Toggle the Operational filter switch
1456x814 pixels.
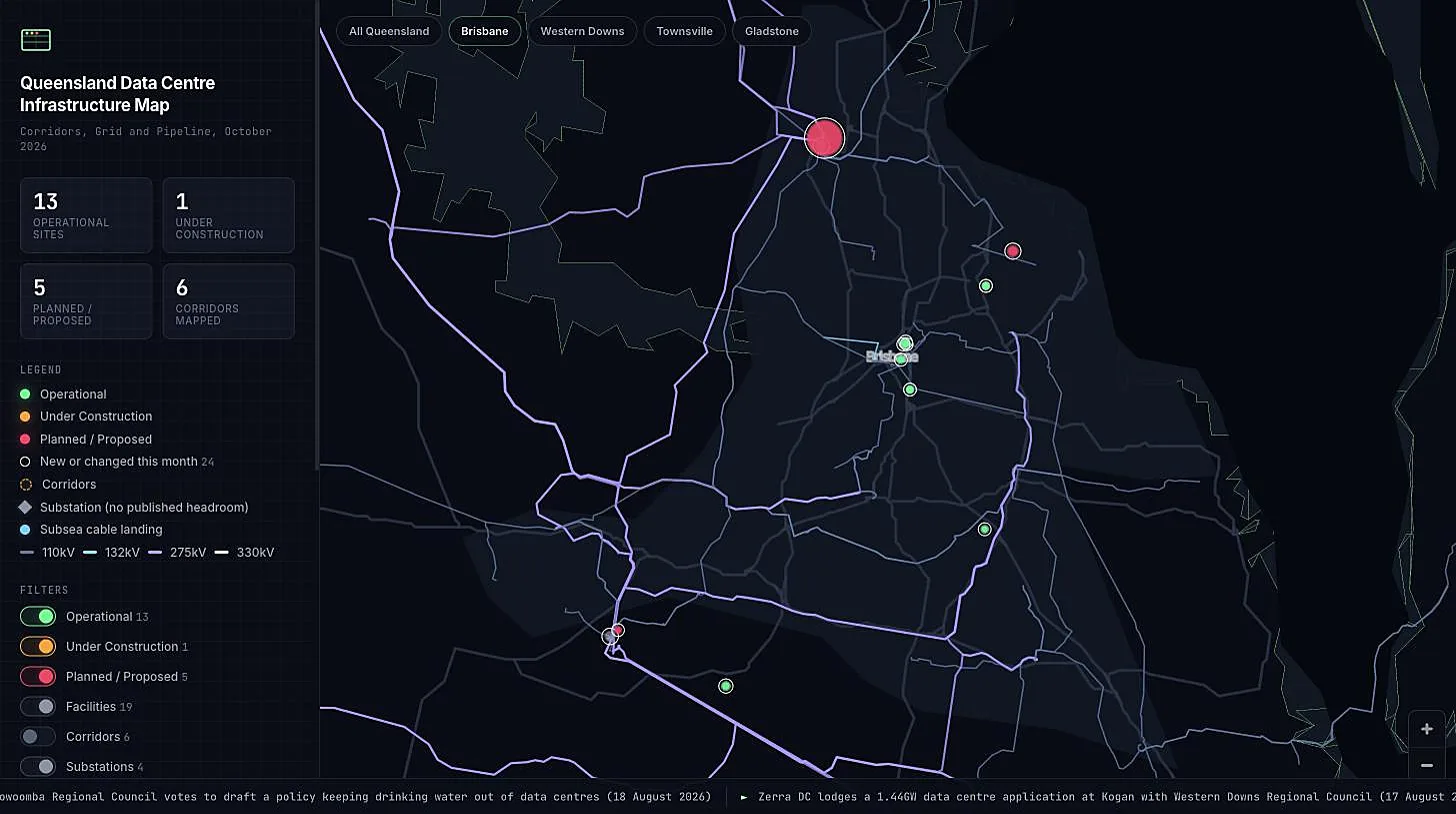pos(38,617)
